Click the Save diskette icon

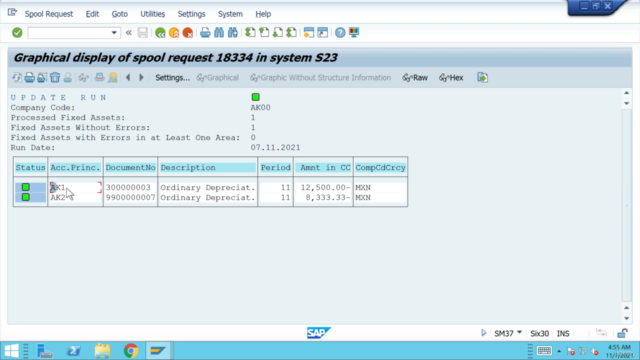(x=142, y=33)
